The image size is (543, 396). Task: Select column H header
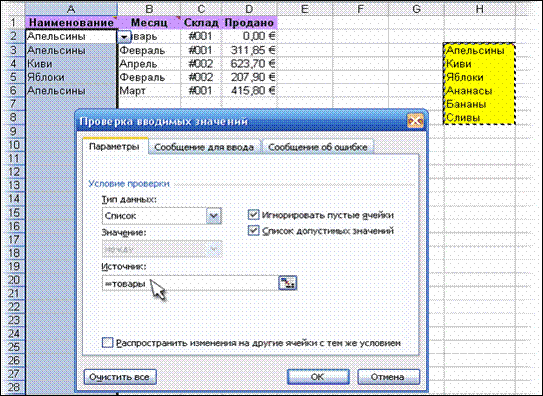pyautogui.click(x=480, y=9)
